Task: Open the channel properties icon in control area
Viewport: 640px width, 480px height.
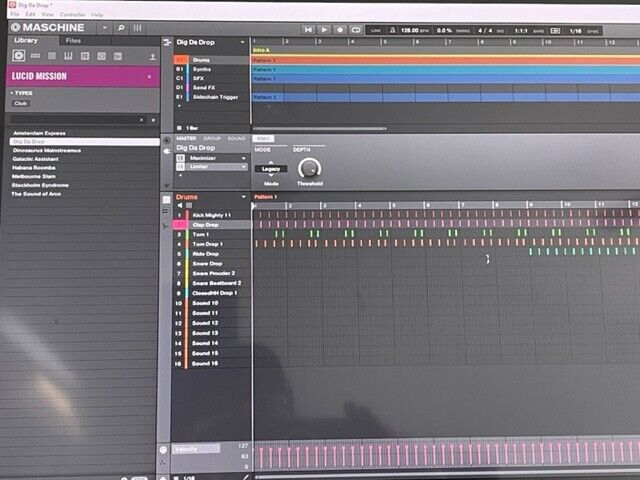Action: coord(167,141)
